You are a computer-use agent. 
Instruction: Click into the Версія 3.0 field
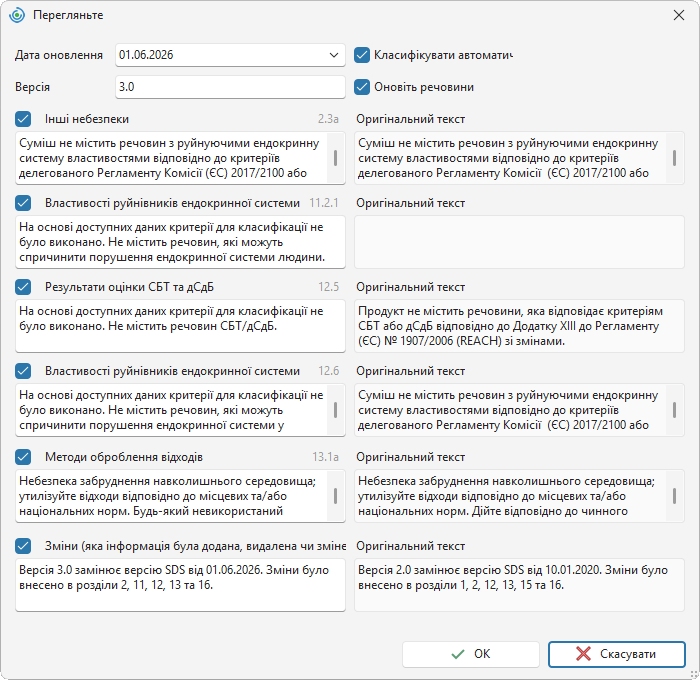click(230, 87)
